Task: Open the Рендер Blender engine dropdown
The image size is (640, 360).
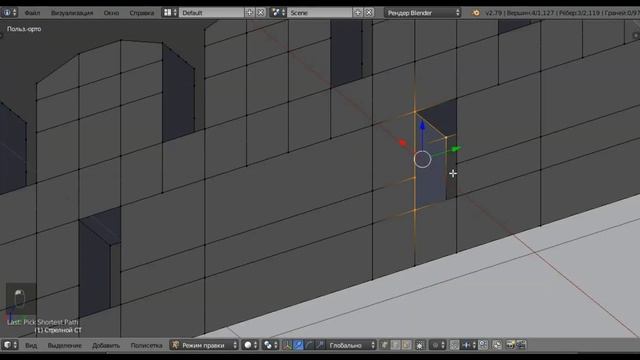Action: (423, 13)
